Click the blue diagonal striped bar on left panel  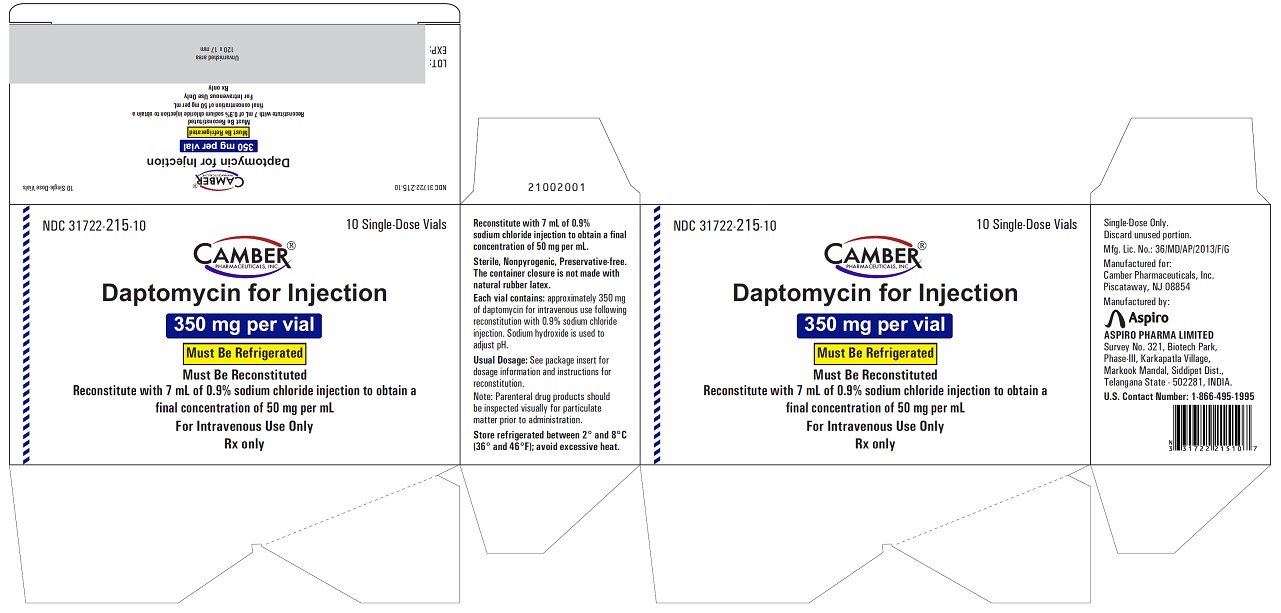coord(27,335)
